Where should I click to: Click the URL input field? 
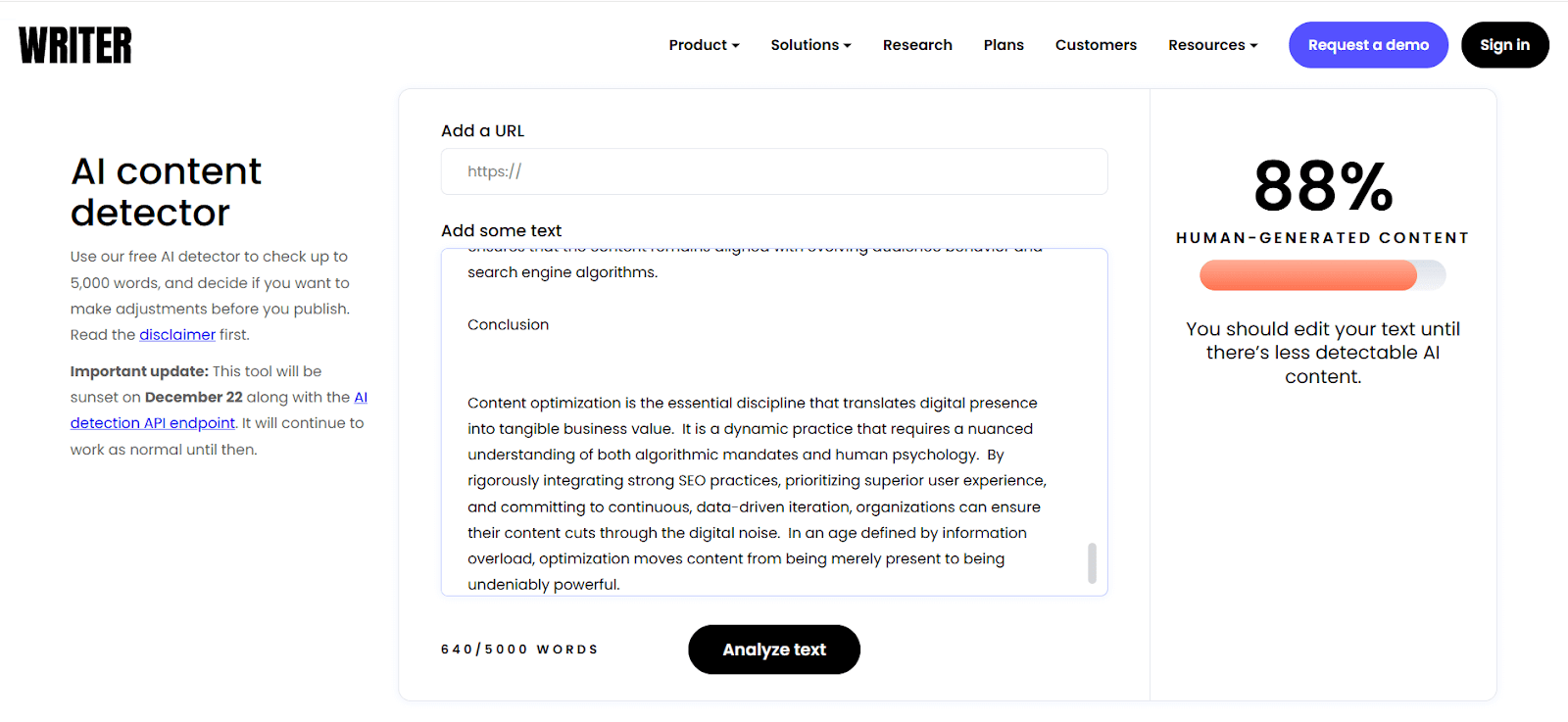[773, 171]
